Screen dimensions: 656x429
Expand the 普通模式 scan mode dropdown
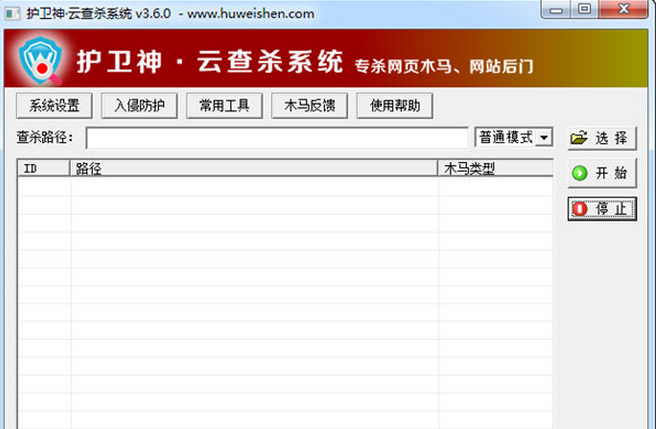coord(544,137)
